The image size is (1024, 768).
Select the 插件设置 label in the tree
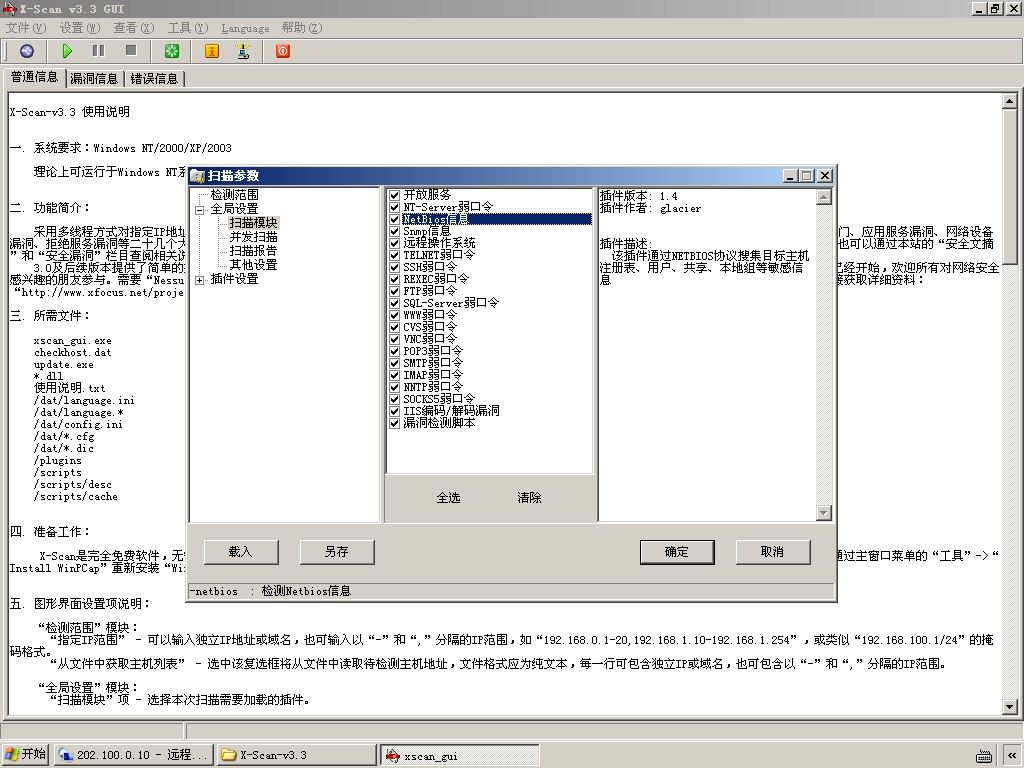pos(234,279)
